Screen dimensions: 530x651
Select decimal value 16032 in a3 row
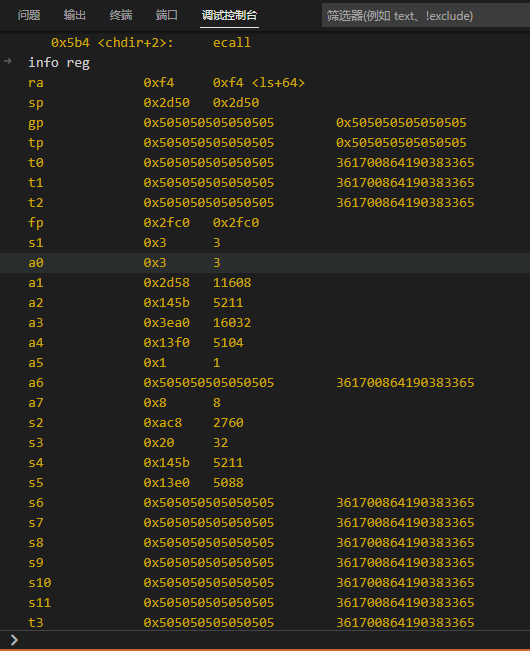[232, 323]
